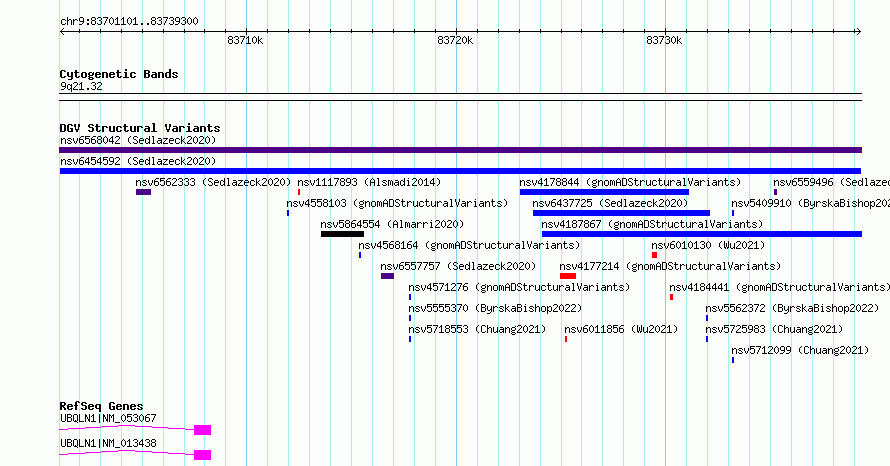This screenshot has width=890, height=466.
Task: Select nsv5555370 (ByrskaBishop2022) label
Action: pos(495,308)
